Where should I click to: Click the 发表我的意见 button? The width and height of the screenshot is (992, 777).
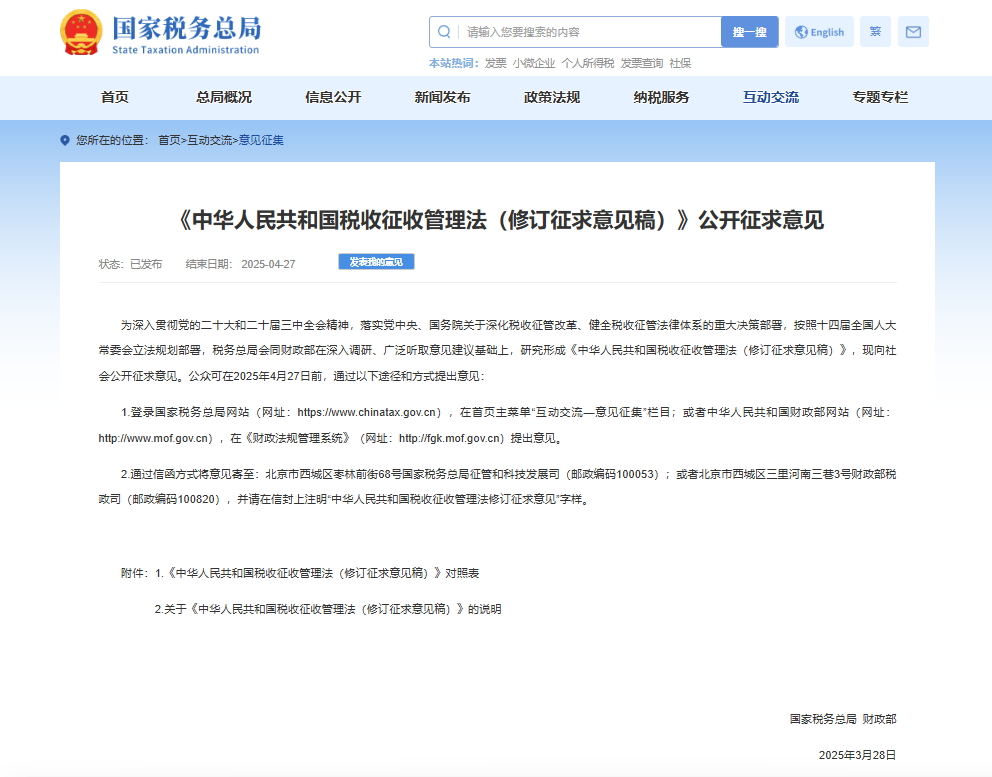pos(377,261)
